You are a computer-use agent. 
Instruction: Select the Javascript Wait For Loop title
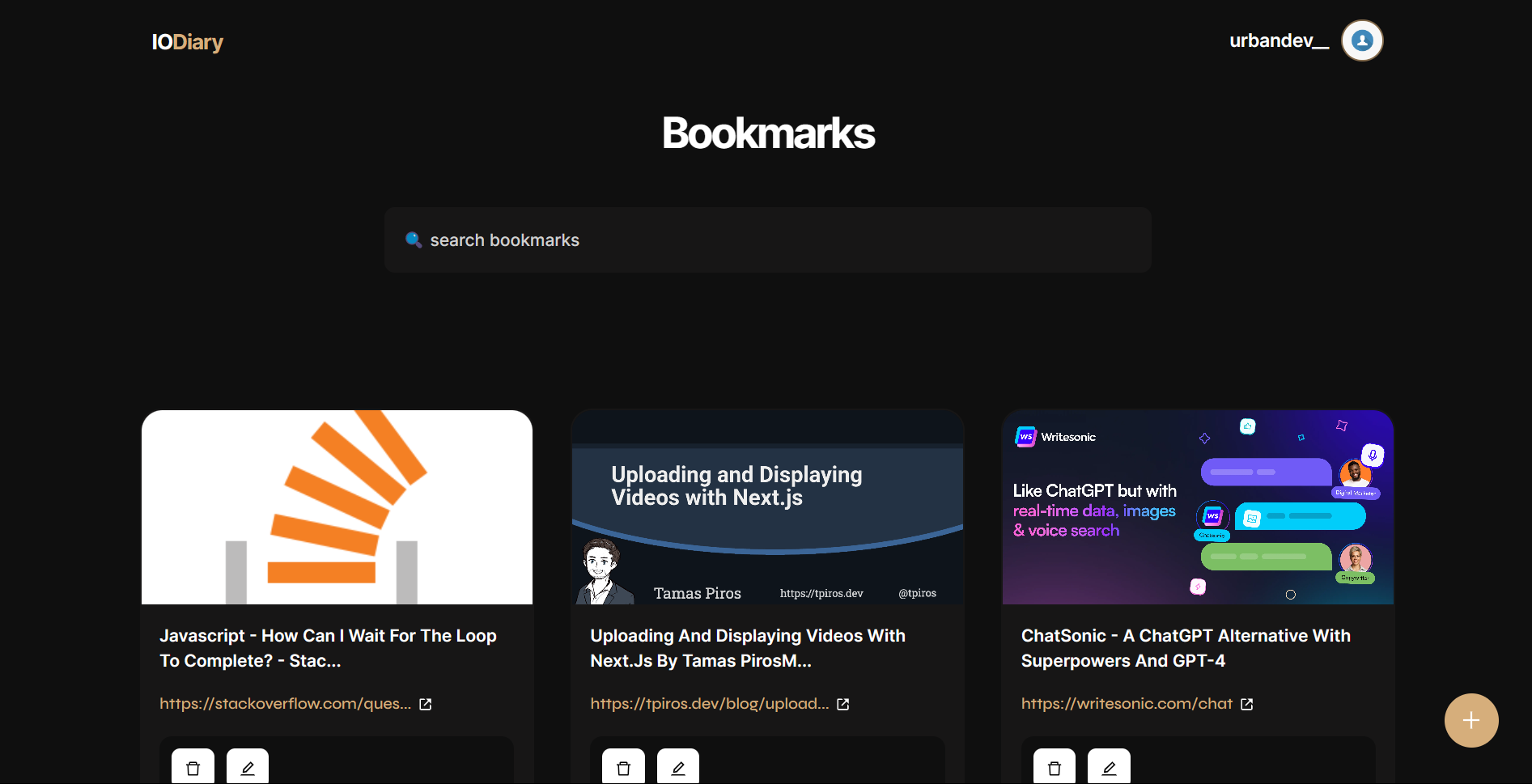(x=328, y=648)
